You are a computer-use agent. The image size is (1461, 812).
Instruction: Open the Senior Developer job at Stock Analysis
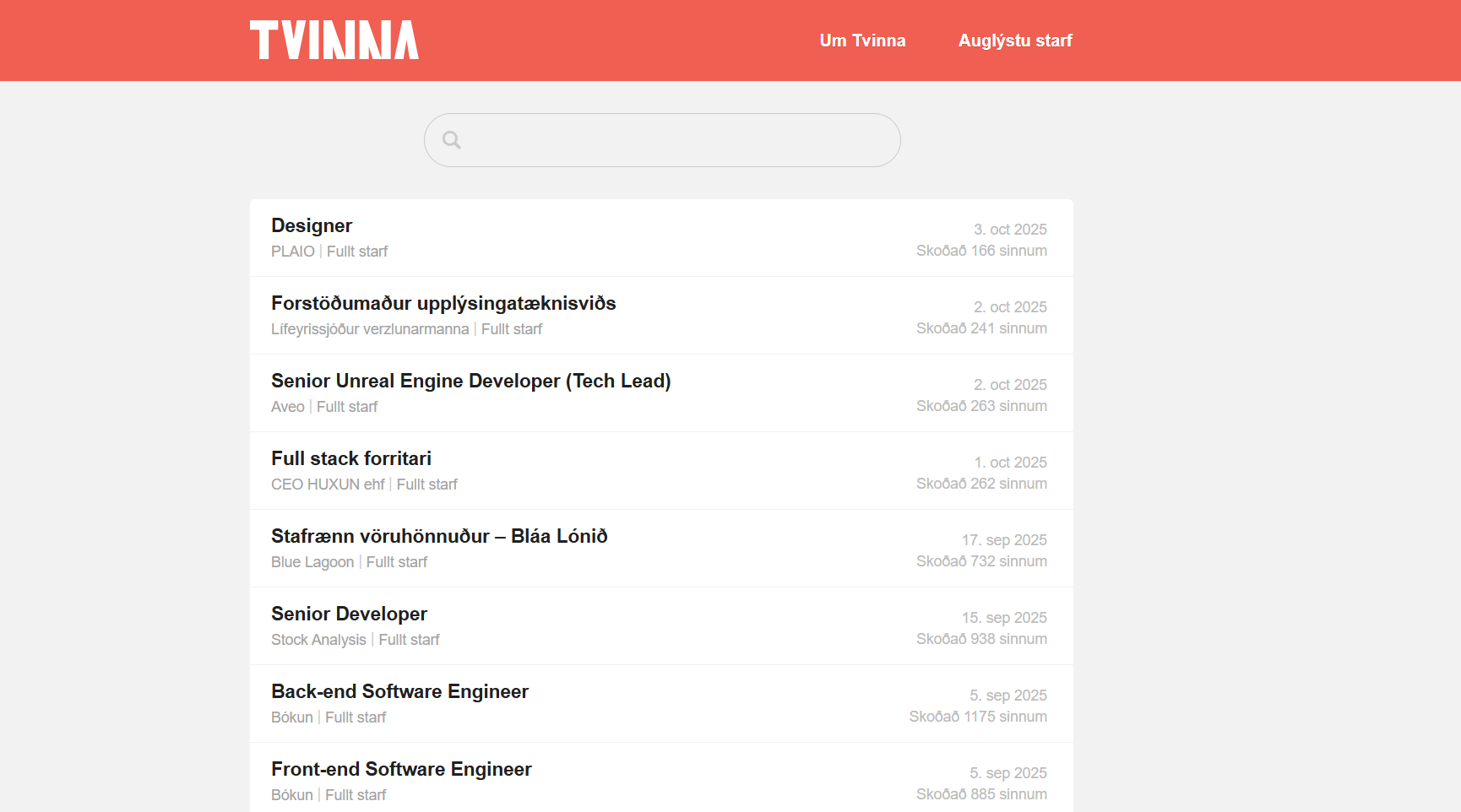pyautogui.click(x=349, y=614)
